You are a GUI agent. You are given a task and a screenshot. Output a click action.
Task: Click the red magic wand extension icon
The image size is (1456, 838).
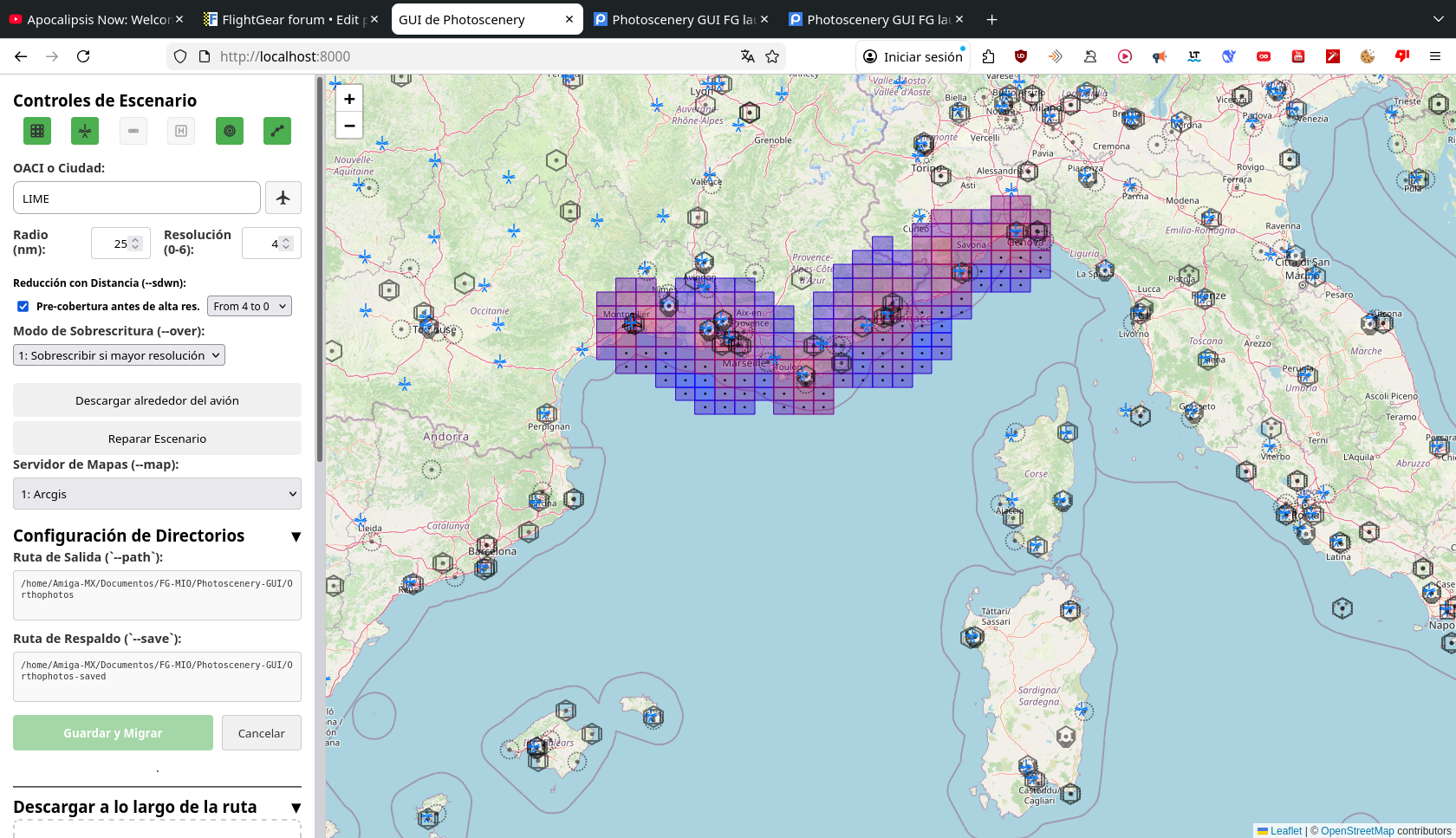point(1333,56)
